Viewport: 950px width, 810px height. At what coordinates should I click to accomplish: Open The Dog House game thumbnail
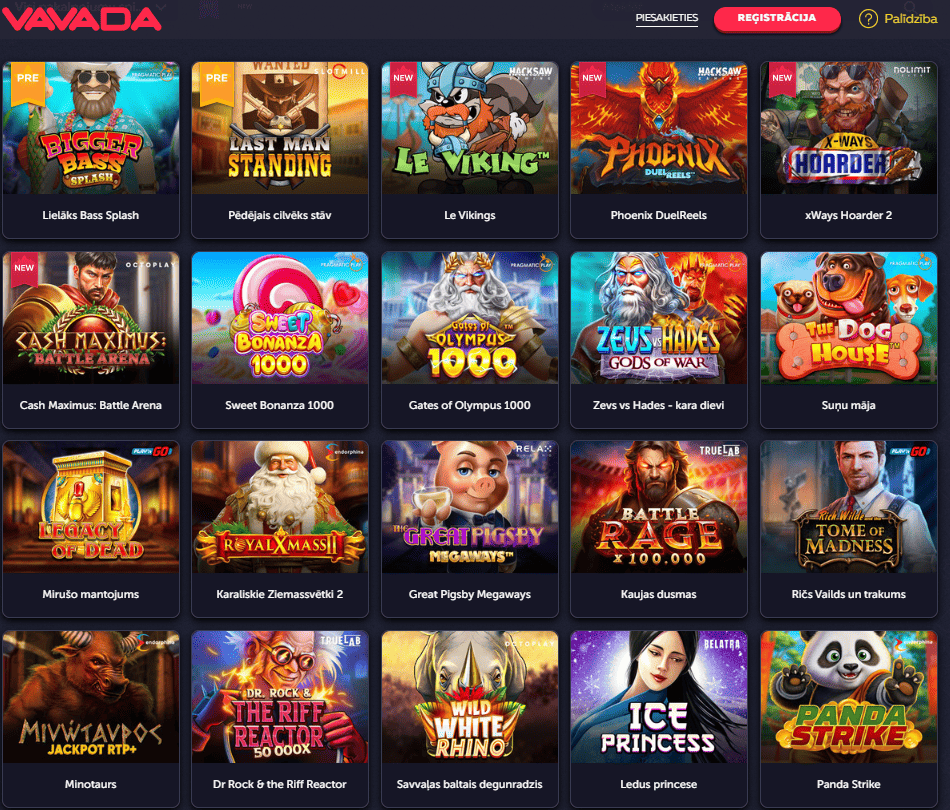point(849,317)
